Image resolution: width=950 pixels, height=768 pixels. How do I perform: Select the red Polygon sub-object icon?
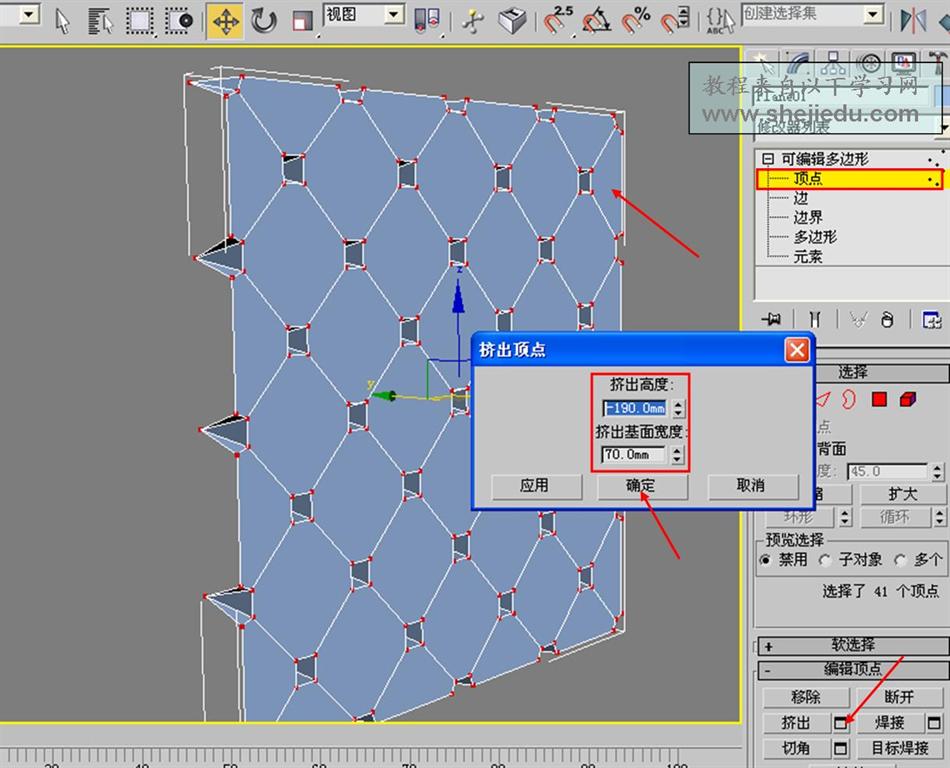tap(879, 400)
